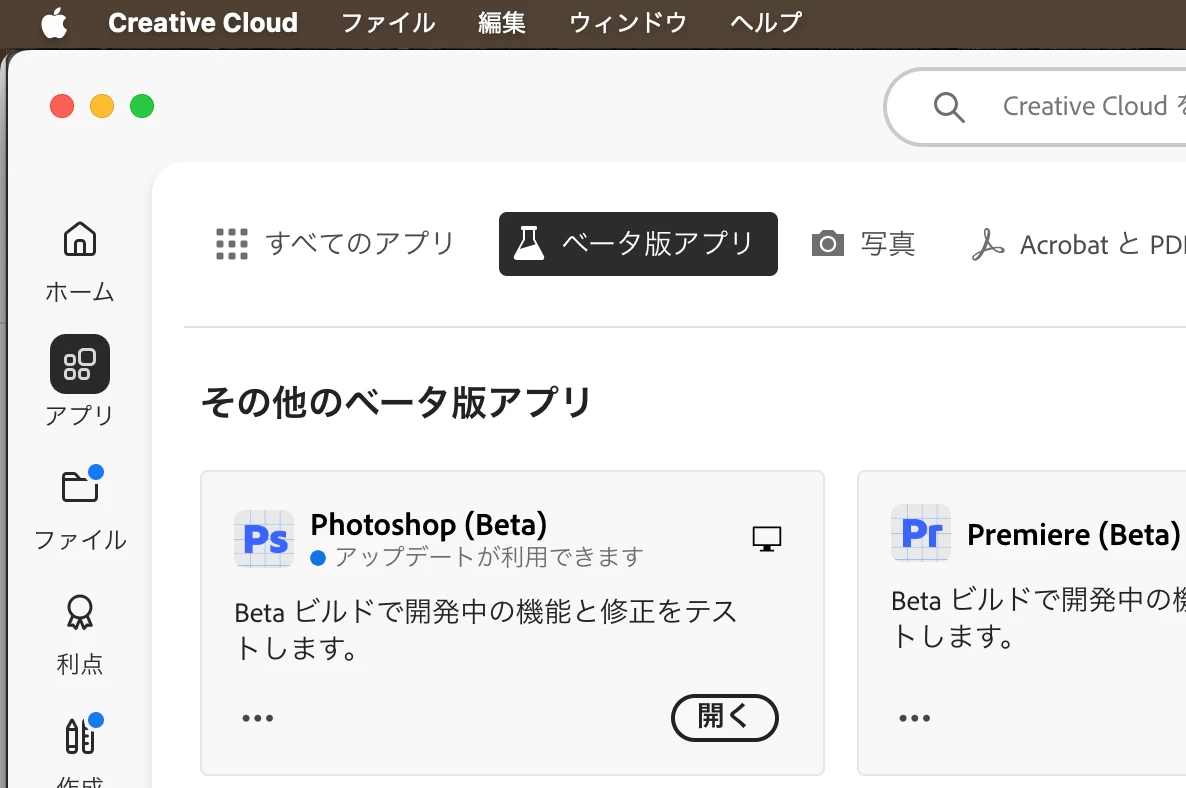Click the Premiere (Beta) Pr icon

point(921,532)
